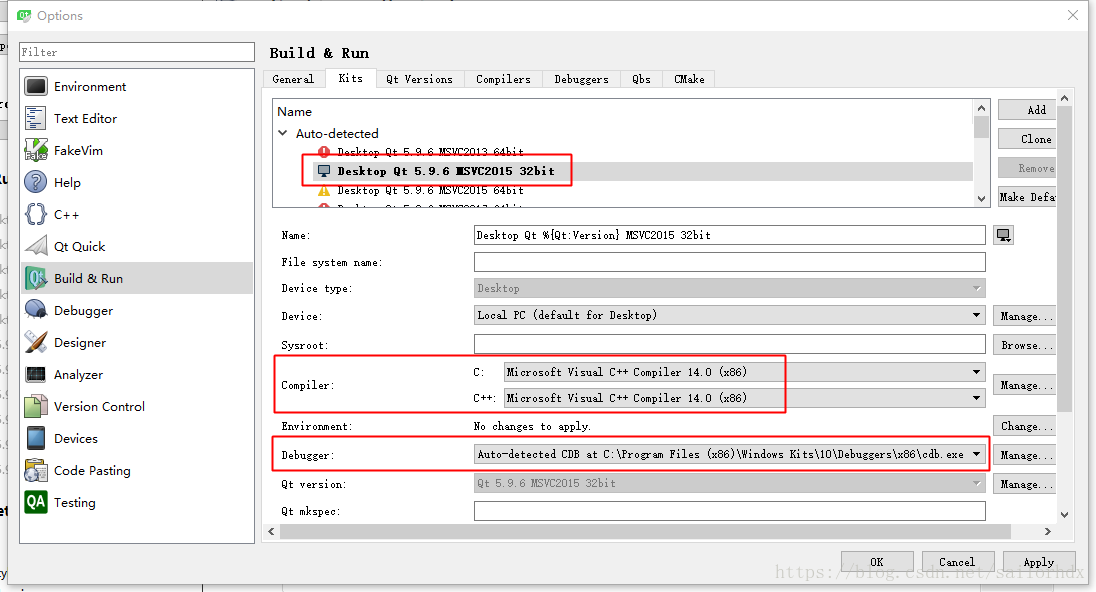Open the C++ compiler dropdown
The image size is (1096, 592).
tap(744, 398)
